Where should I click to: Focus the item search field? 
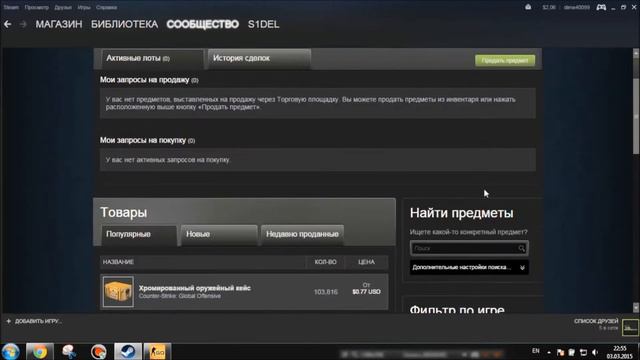coord(469,248)
